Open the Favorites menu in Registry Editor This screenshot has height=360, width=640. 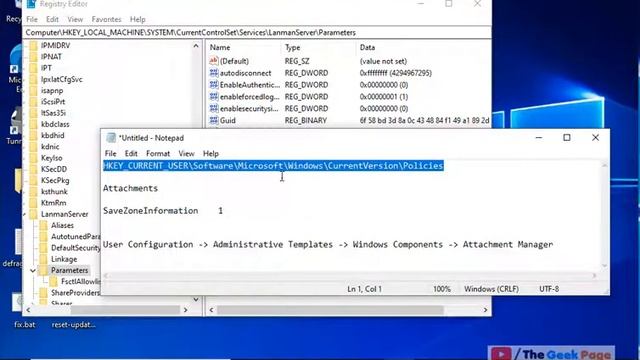click(106, 19)
